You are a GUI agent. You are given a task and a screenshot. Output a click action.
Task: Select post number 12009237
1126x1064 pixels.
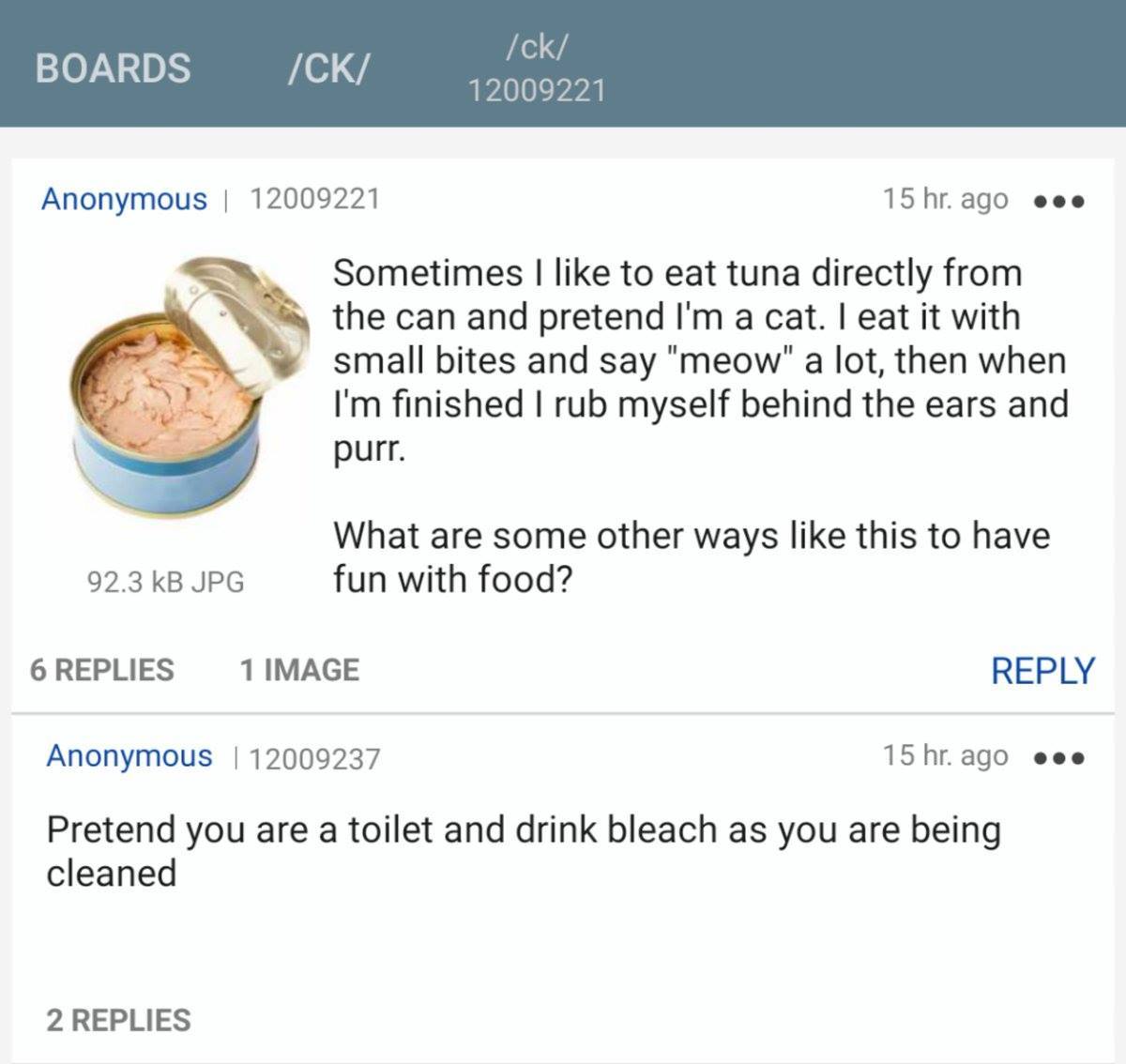point(316,758)
